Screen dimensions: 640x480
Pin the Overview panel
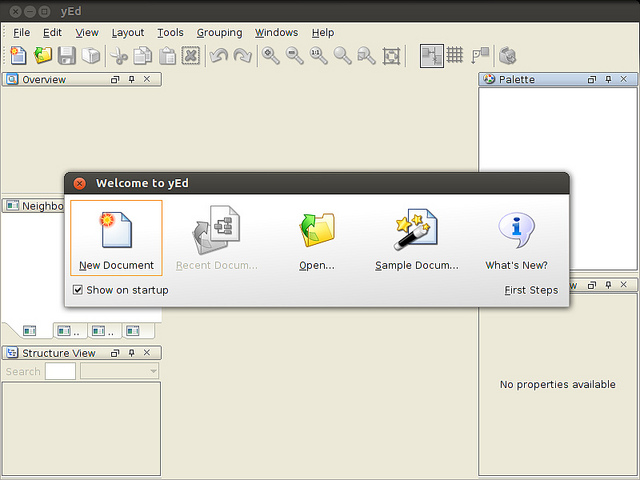(131, 79)
